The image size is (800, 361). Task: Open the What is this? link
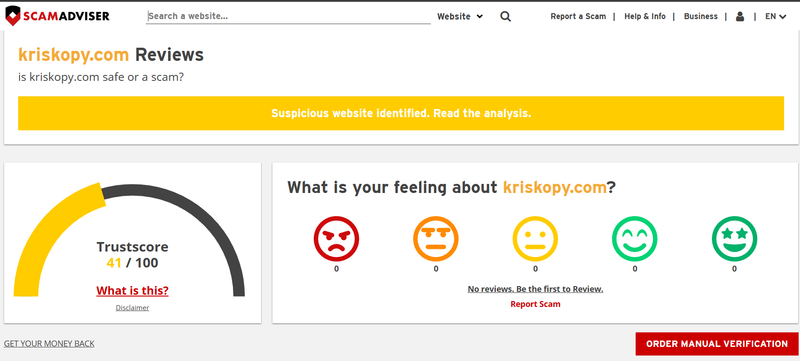click(132, 291)
